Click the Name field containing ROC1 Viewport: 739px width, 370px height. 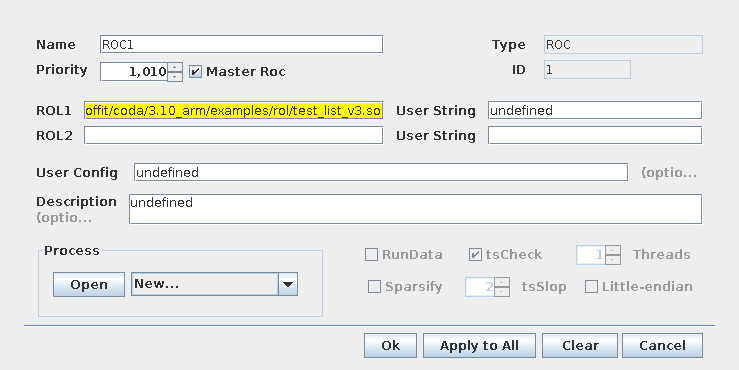tap(241, 44)
